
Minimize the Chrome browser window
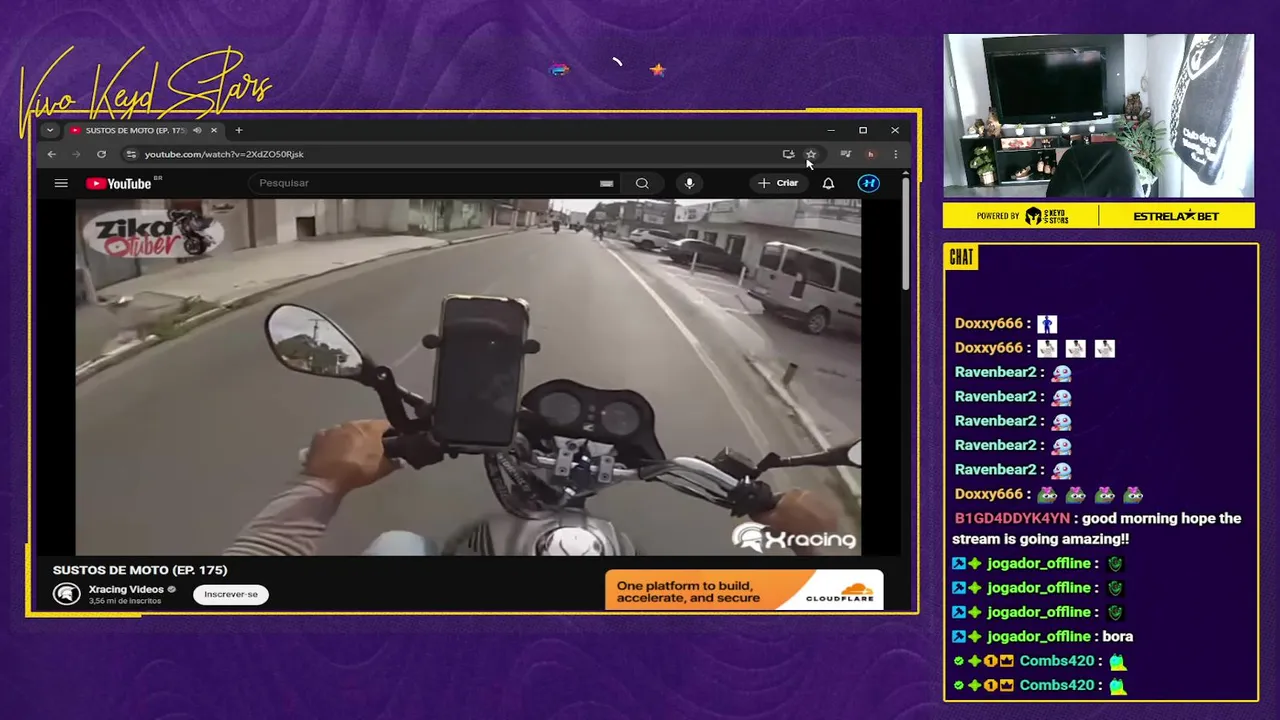click(831, 130)
